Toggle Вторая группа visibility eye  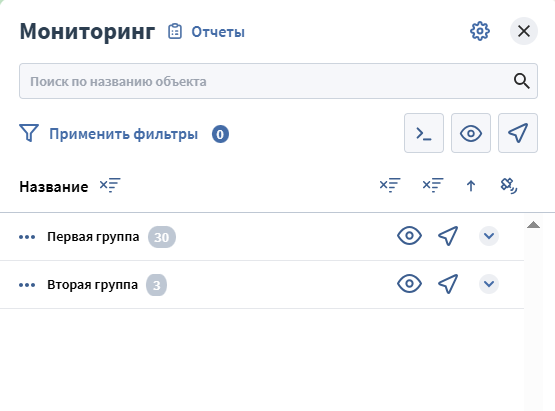(409, 284)
